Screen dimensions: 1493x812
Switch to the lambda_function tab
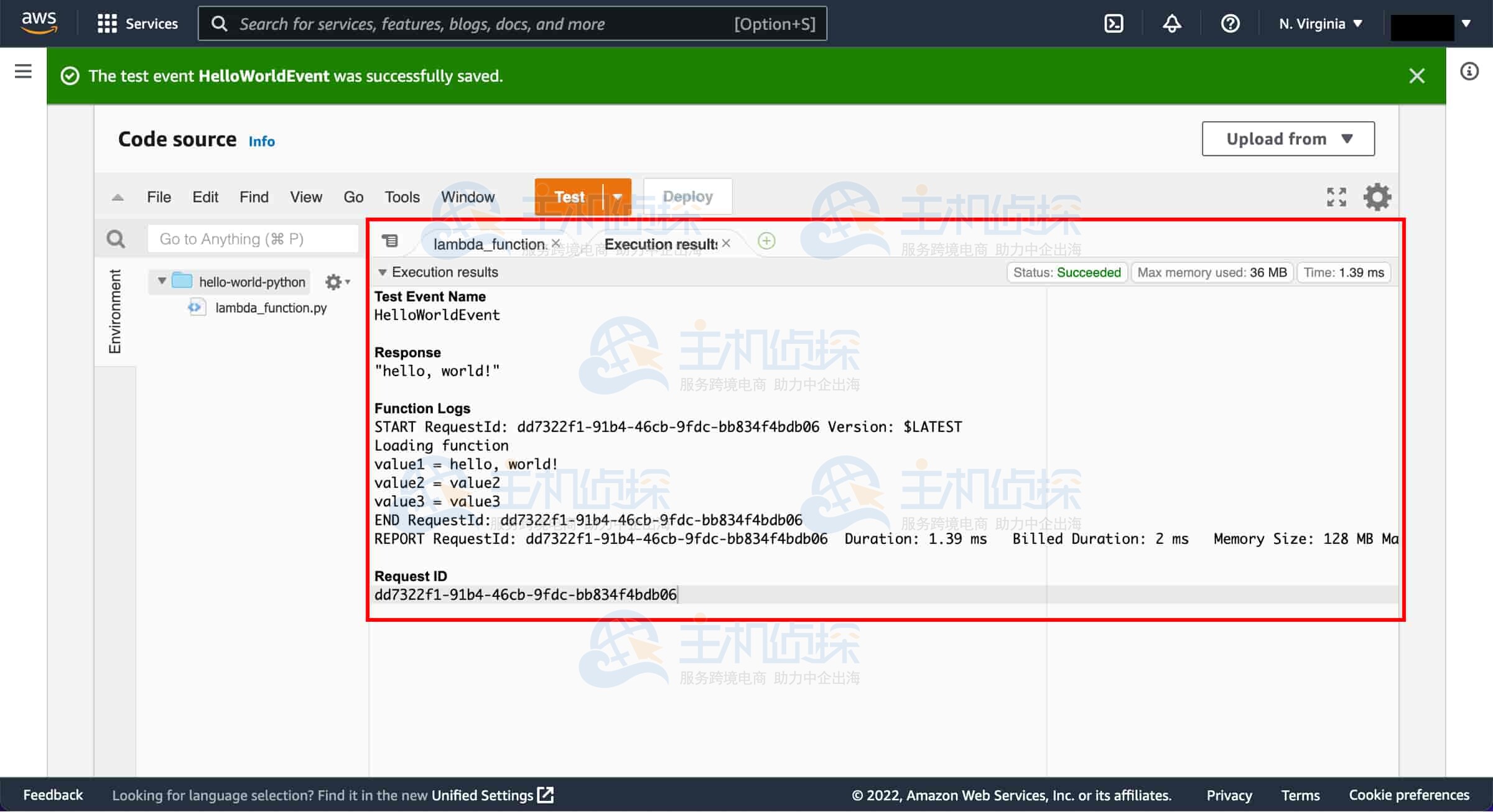coord(488,244)
